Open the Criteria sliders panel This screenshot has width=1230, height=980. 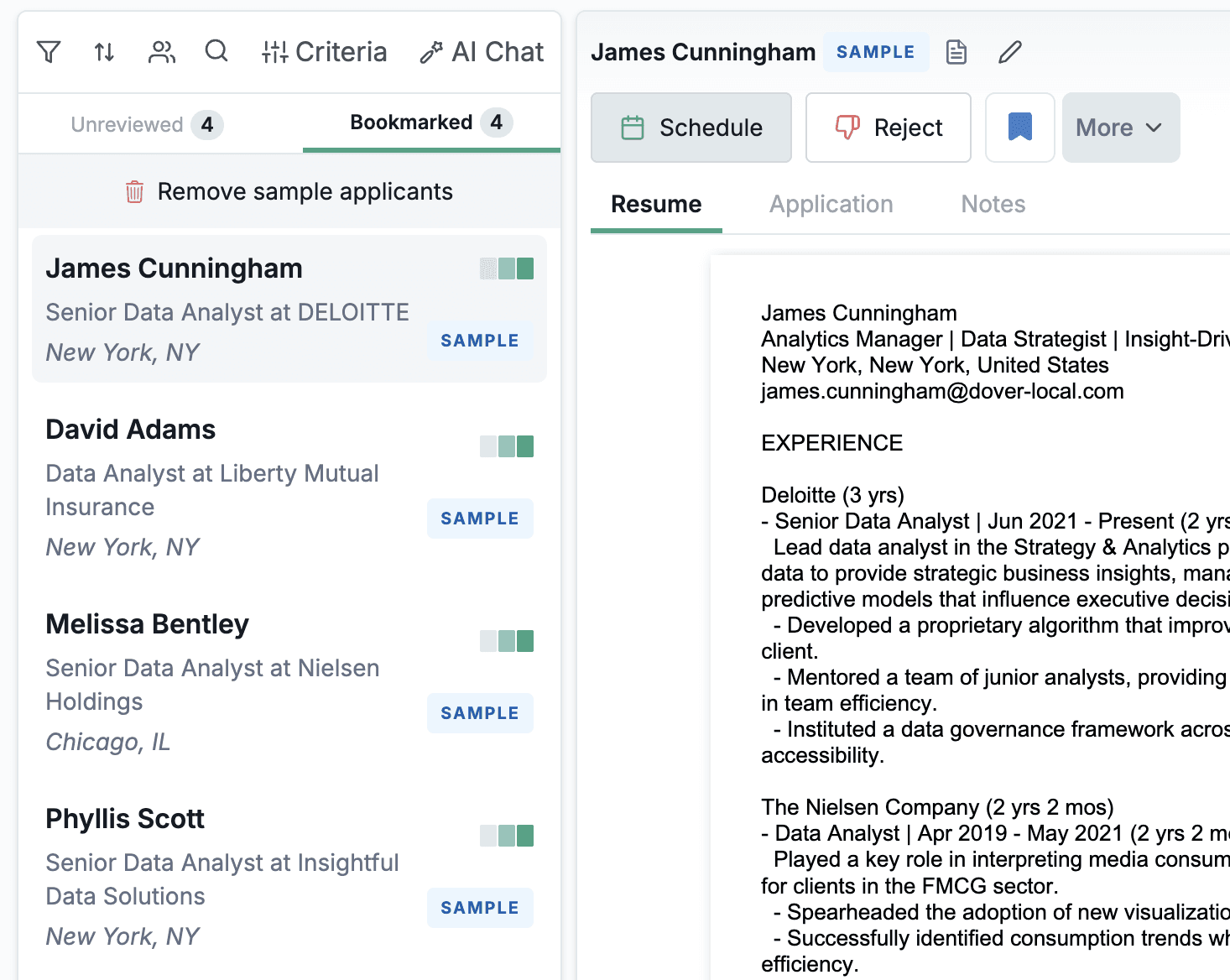[324, 52]
